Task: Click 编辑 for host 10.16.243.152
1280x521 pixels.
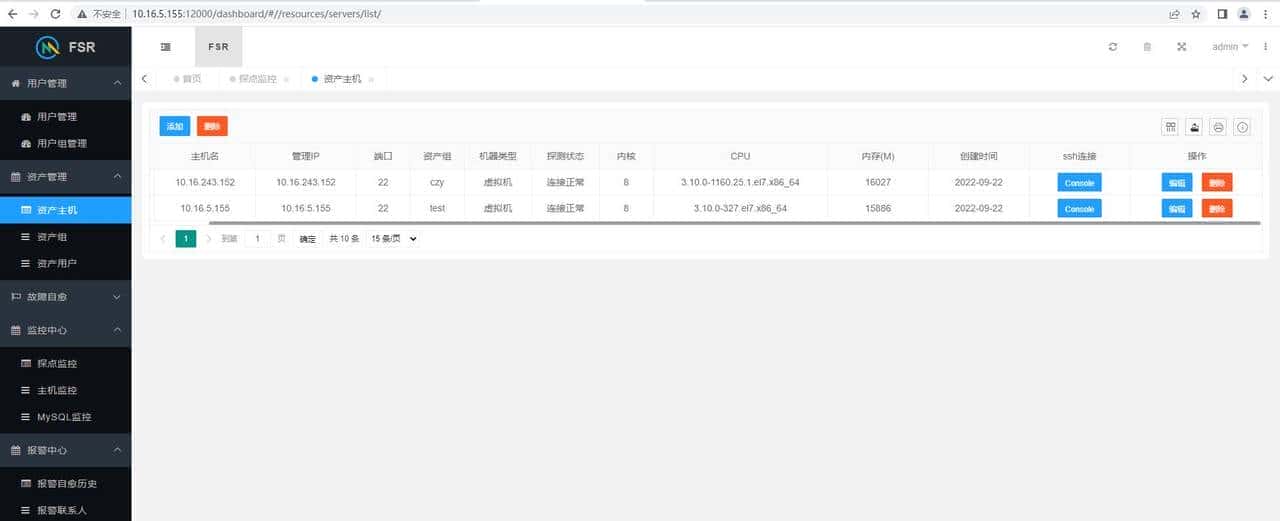Action: click(x=1177, y=182)
